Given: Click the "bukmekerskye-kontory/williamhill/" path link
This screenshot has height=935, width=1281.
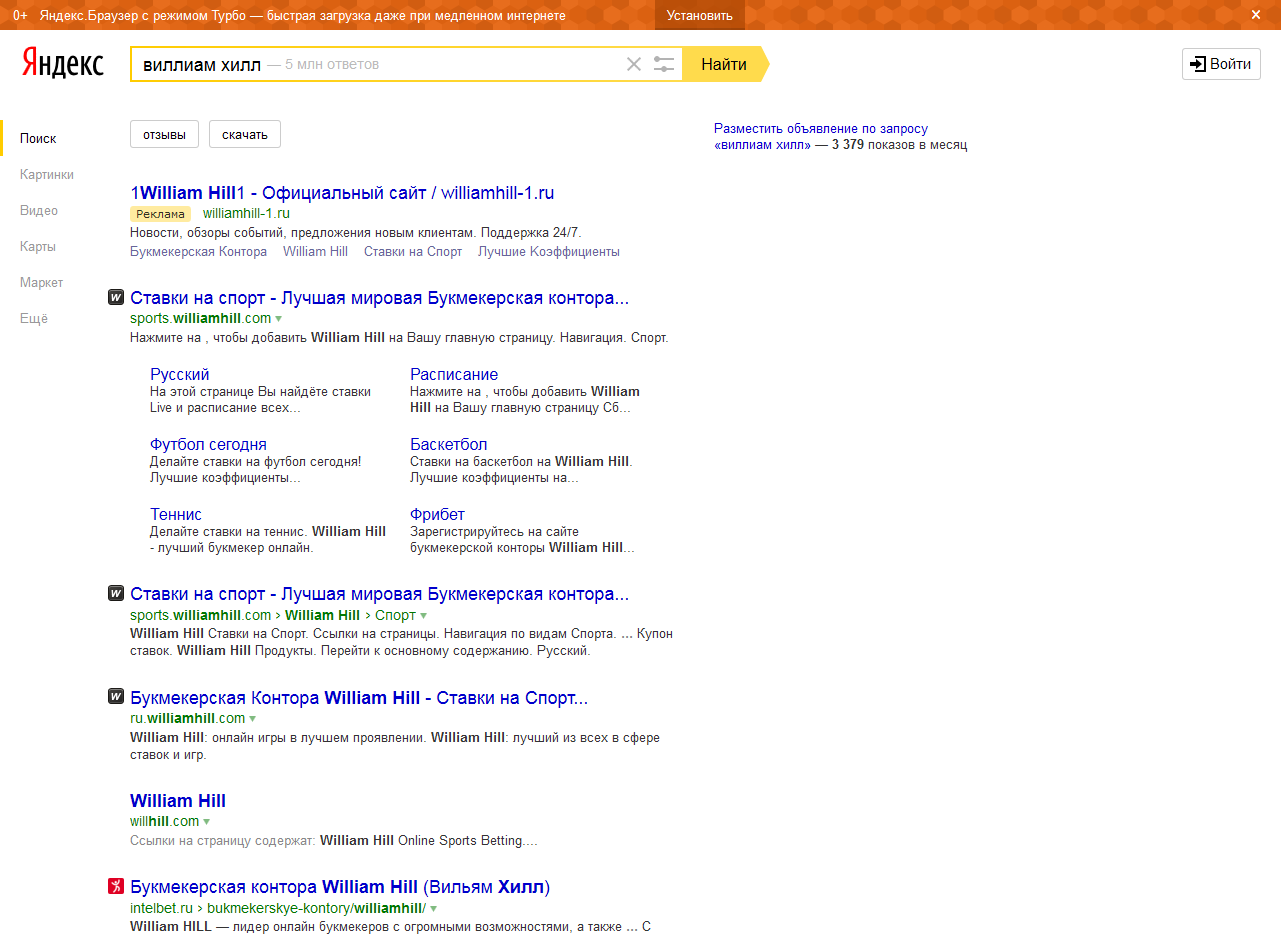Looking at the screenshot, I should point(316,908).
